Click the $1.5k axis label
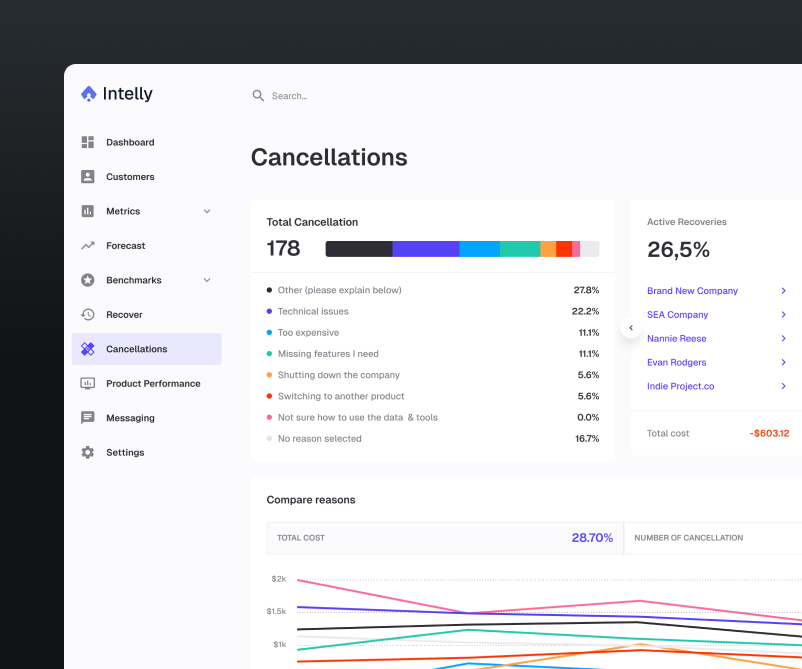 pos(276,611)
